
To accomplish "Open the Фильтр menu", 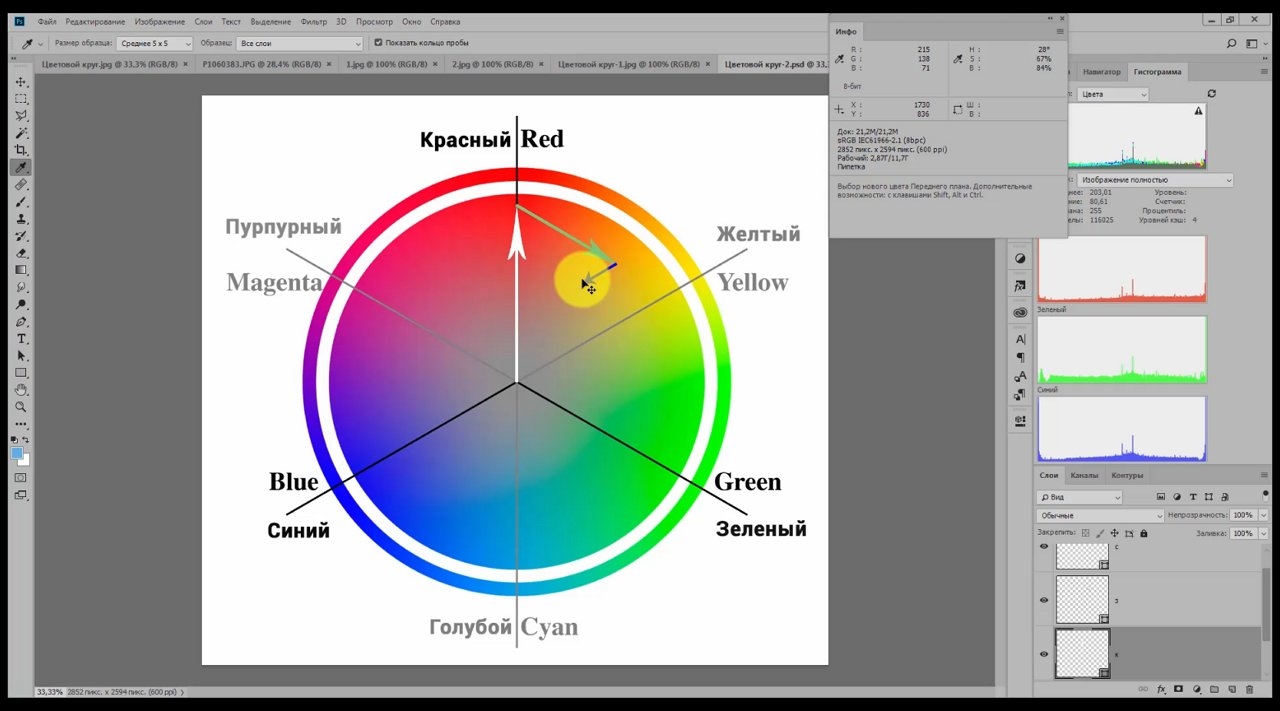I will (x=314, y=21).
